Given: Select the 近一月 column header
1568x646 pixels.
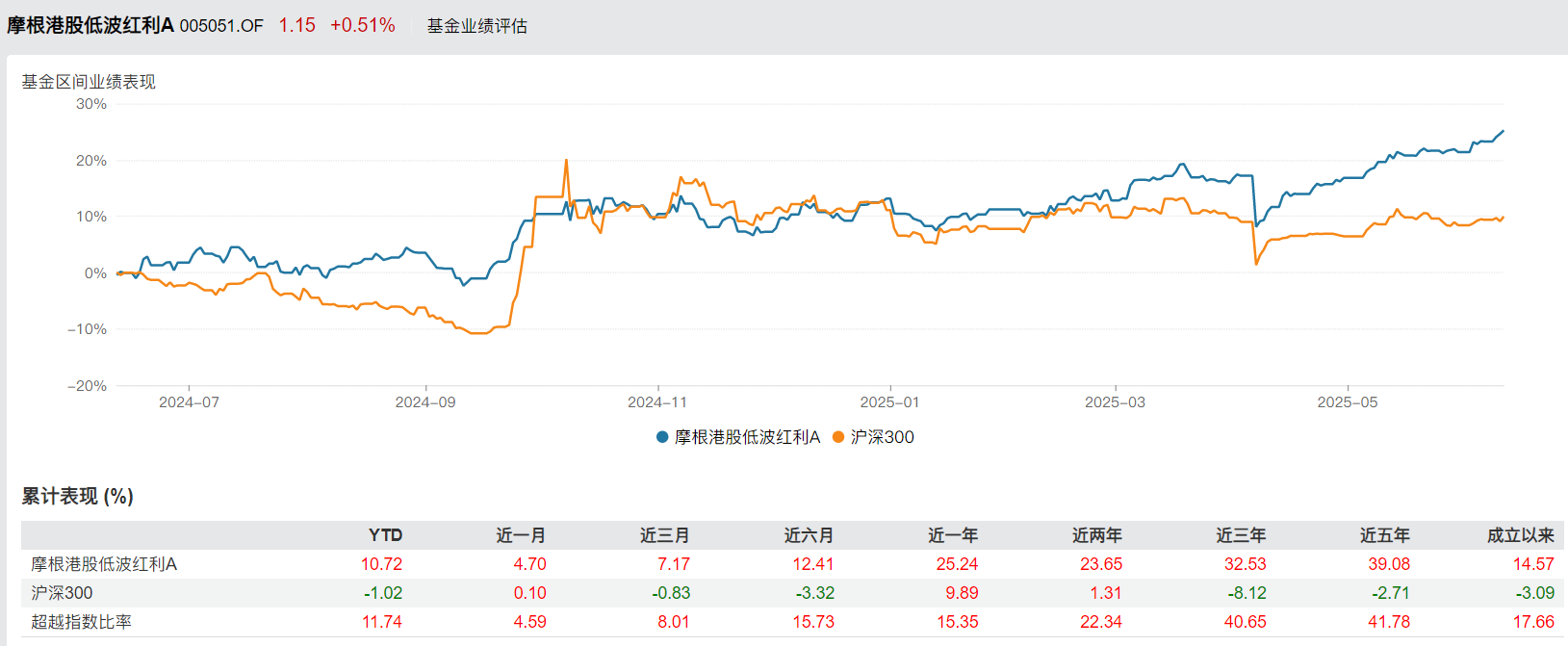Looking at the screenshot, I should 521,535.
